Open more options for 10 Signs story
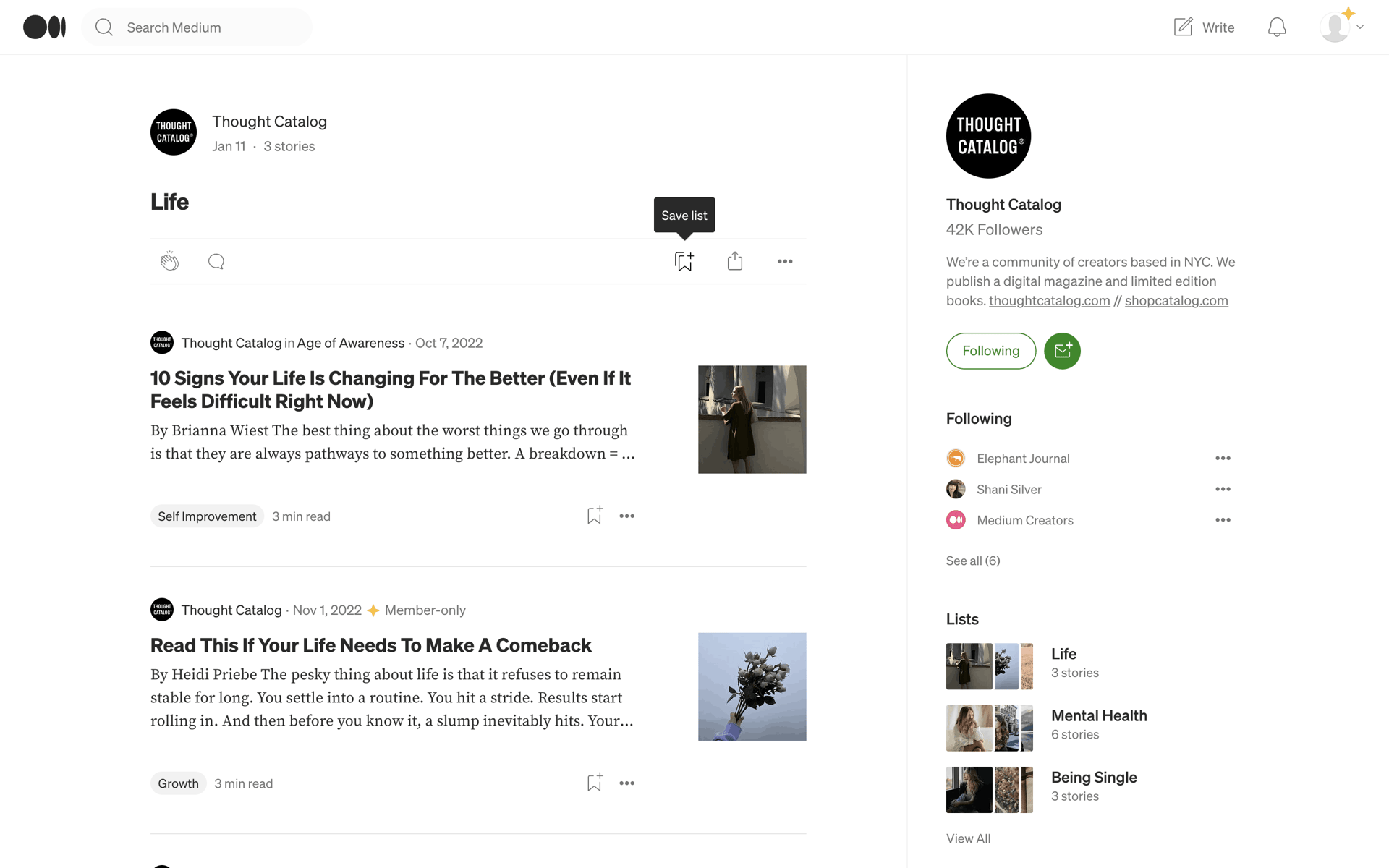Screen dimensions: 1389x868 click(626, 516)
